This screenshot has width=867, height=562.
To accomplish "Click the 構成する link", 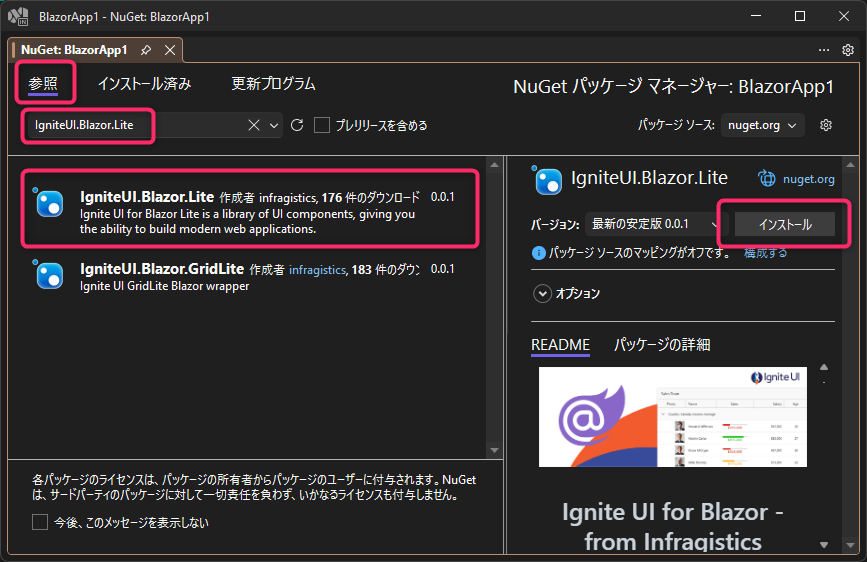I will coord(765,253).
